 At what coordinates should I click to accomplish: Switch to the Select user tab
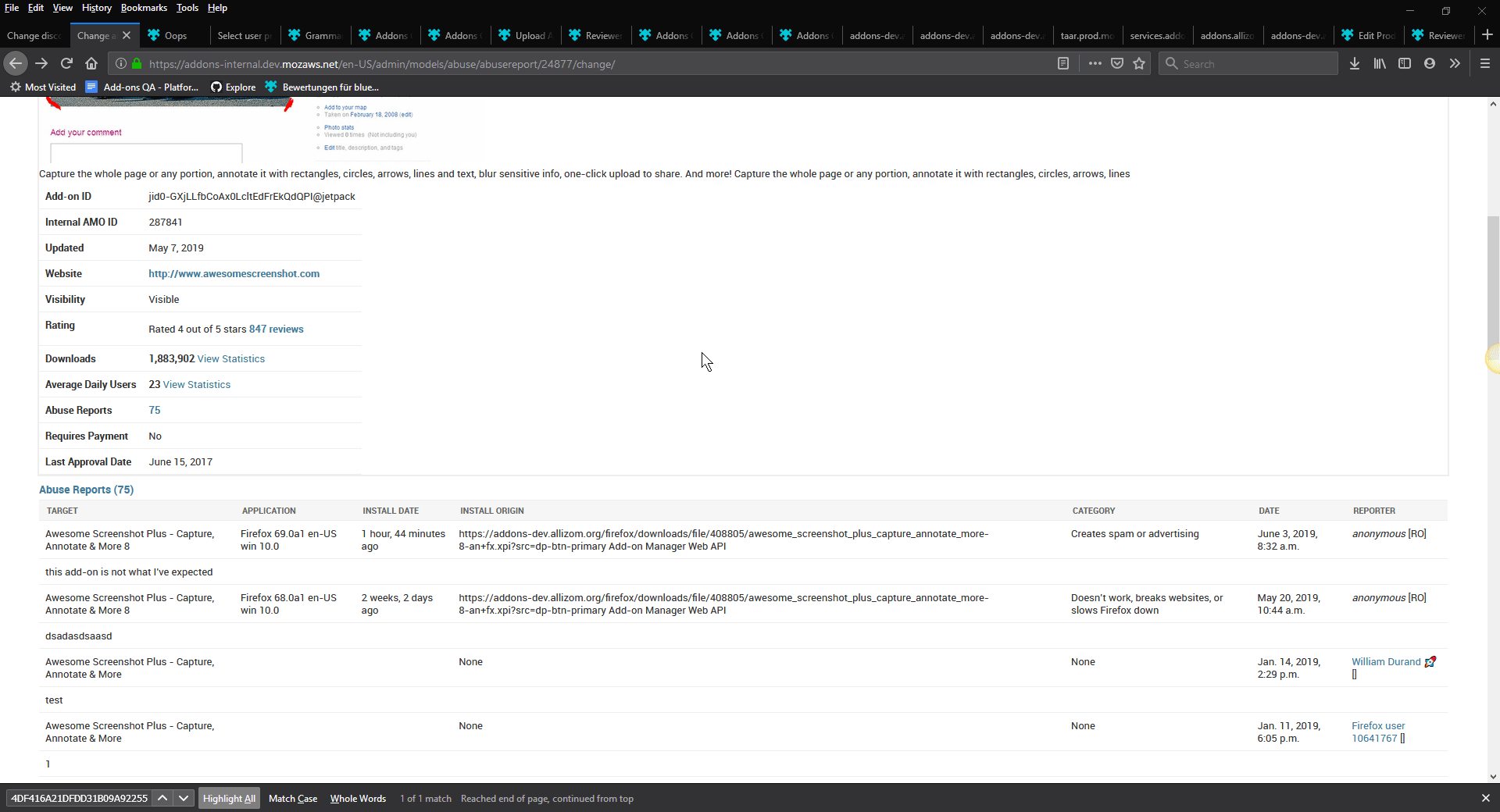point(245,35)
